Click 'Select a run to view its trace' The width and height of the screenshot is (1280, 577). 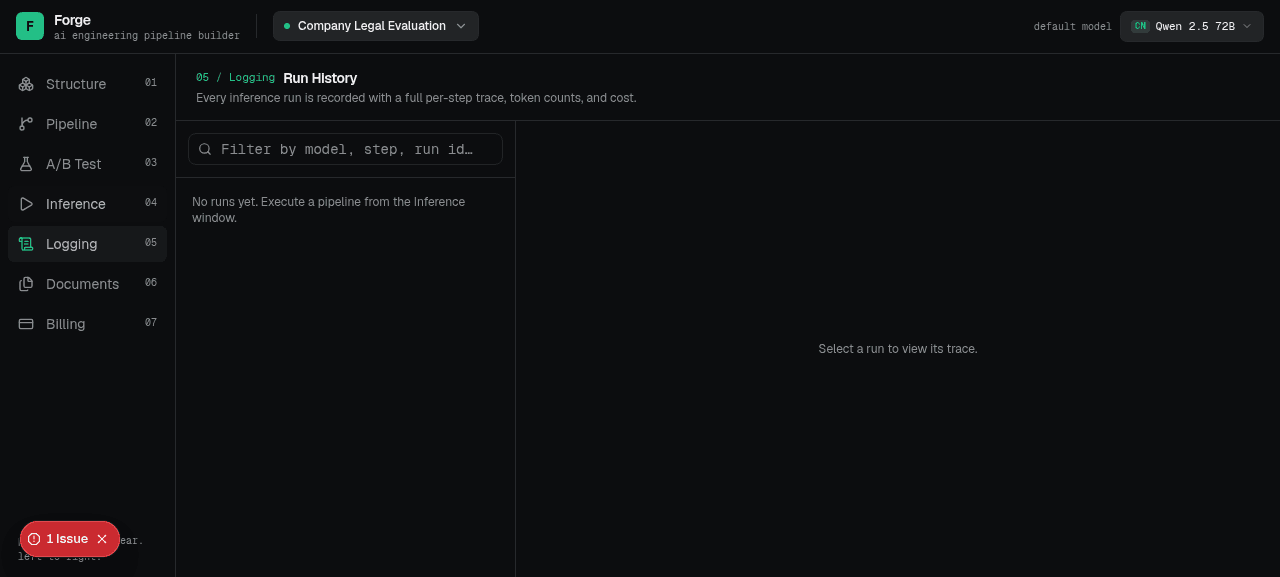(898, 349)
